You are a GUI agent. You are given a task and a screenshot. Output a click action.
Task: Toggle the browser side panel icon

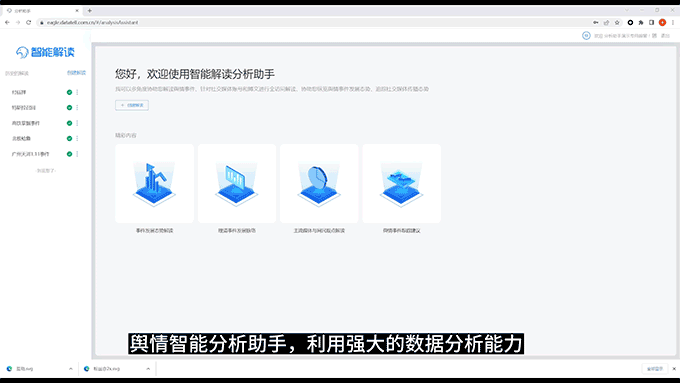pos(651,23)
